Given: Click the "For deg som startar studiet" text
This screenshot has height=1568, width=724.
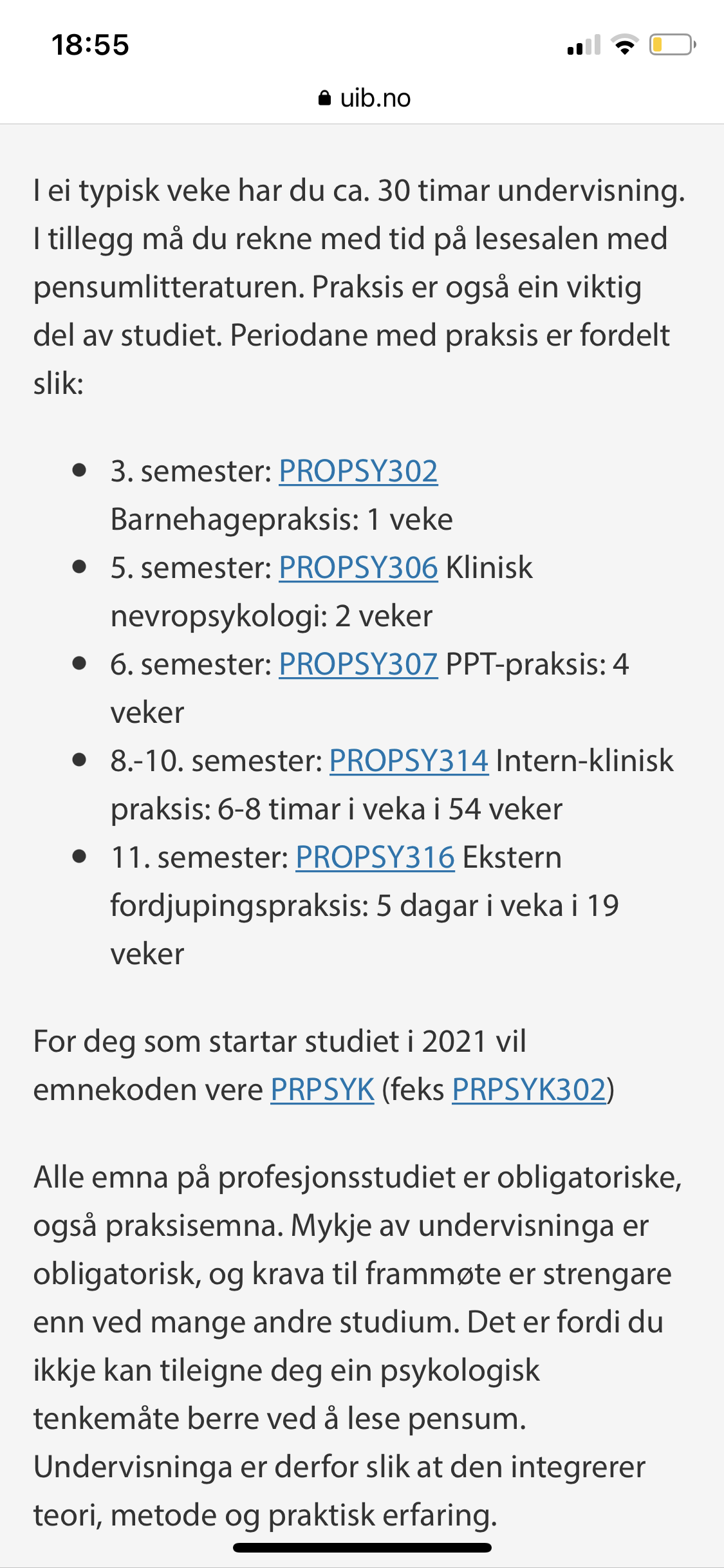Looking at the screenshot, I should (x=279, y=1041).
